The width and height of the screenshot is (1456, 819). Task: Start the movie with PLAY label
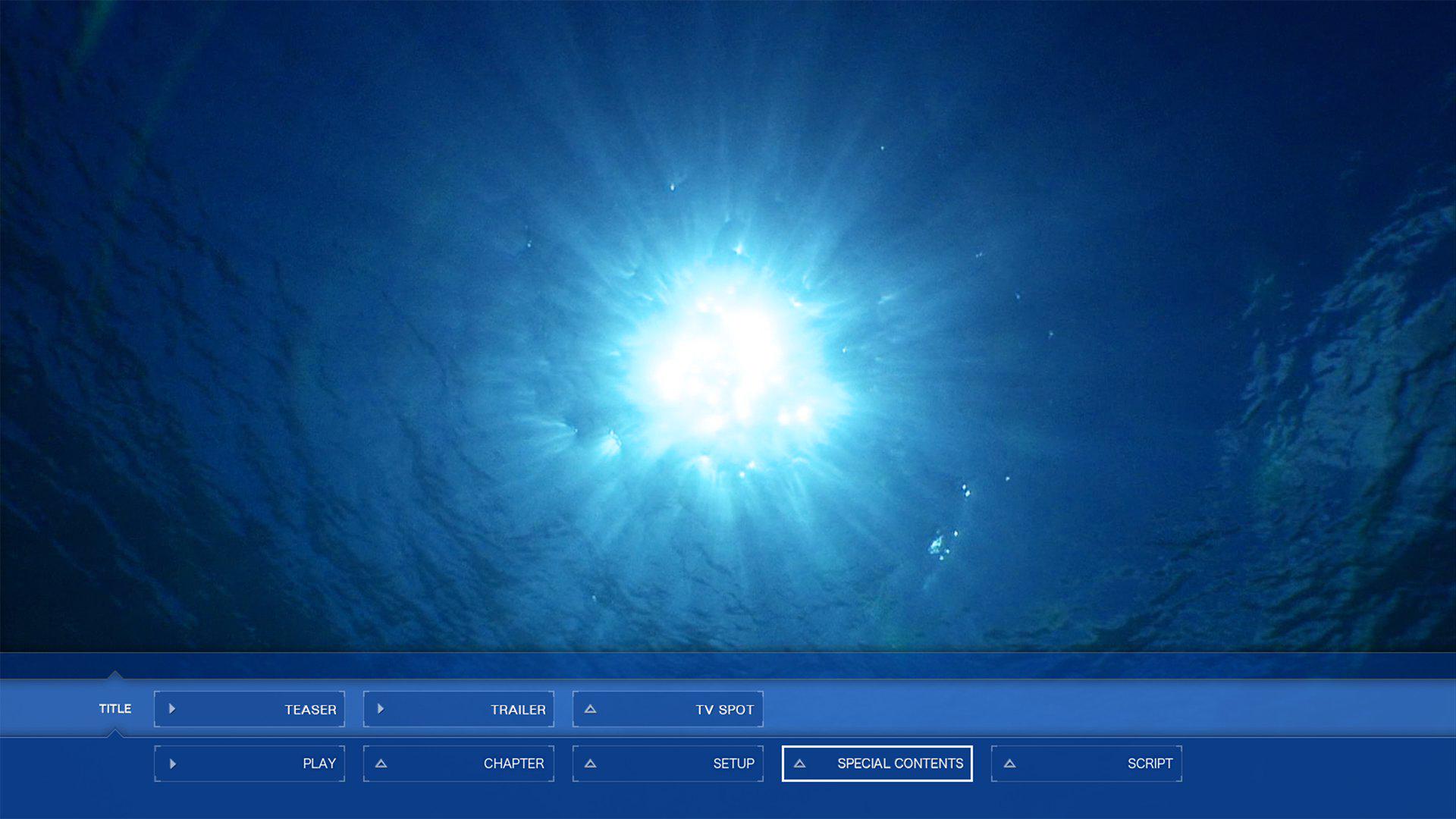click(x=319, y=764)
